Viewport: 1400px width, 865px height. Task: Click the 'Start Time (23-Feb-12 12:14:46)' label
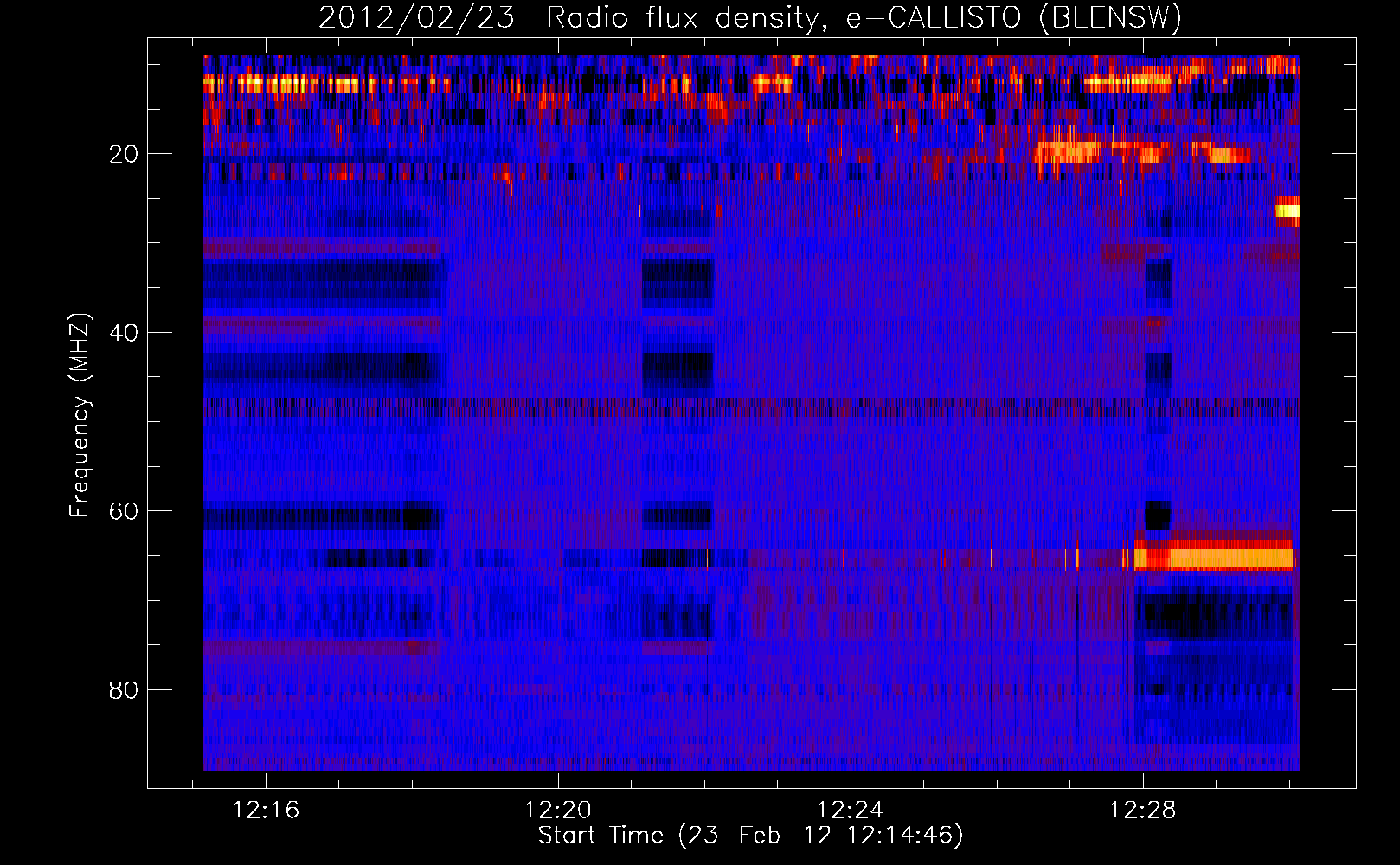(750, 836)
